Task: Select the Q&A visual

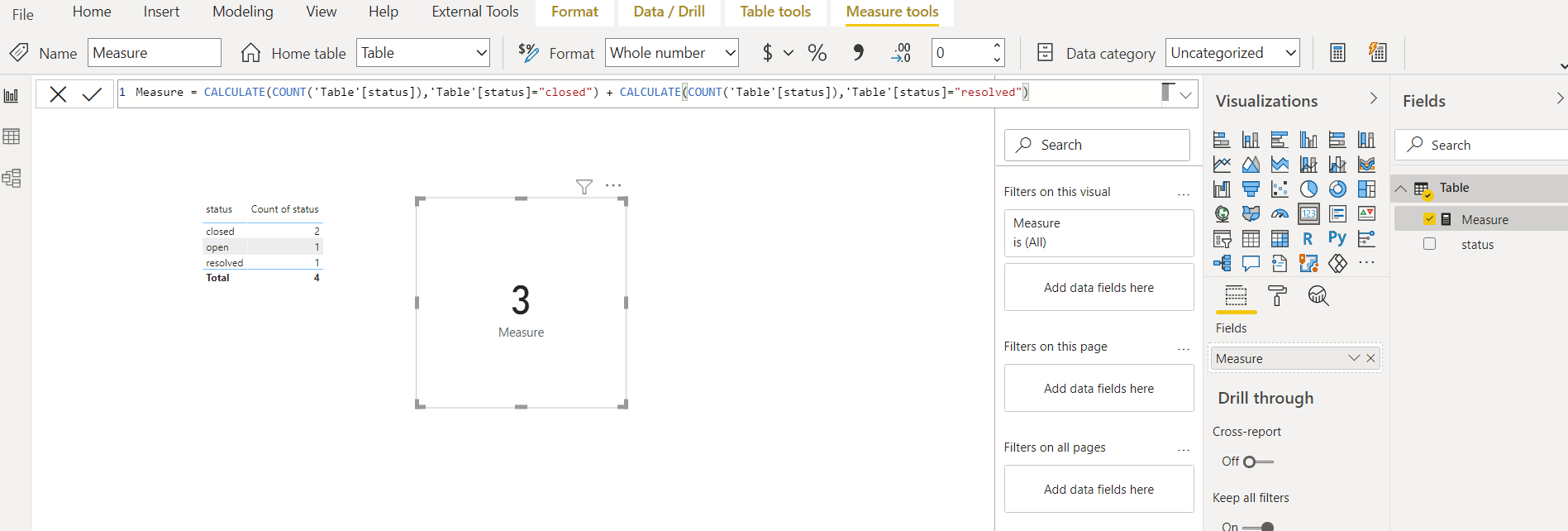Action: tap(1251, 264)
